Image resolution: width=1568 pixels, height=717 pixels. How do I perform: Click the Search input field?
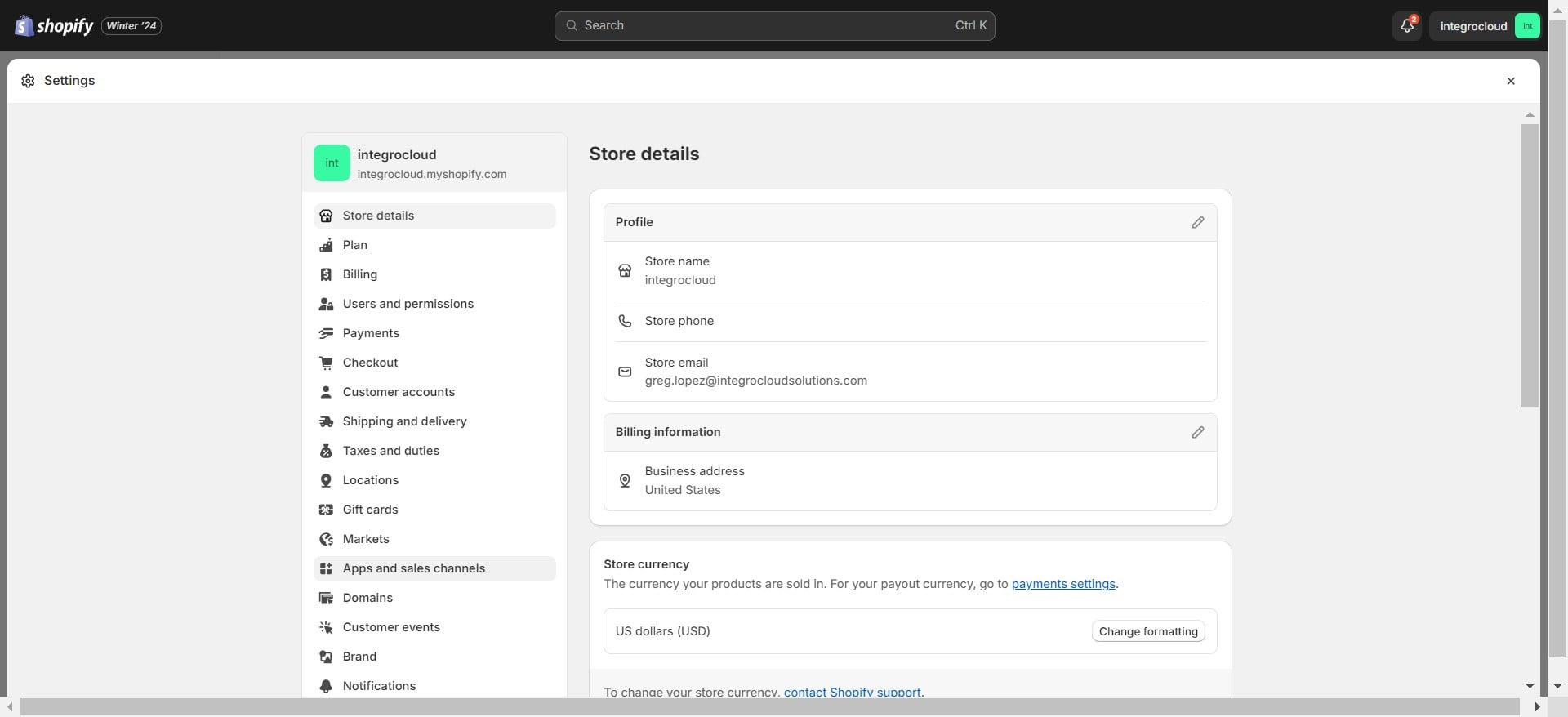[773, 26]
